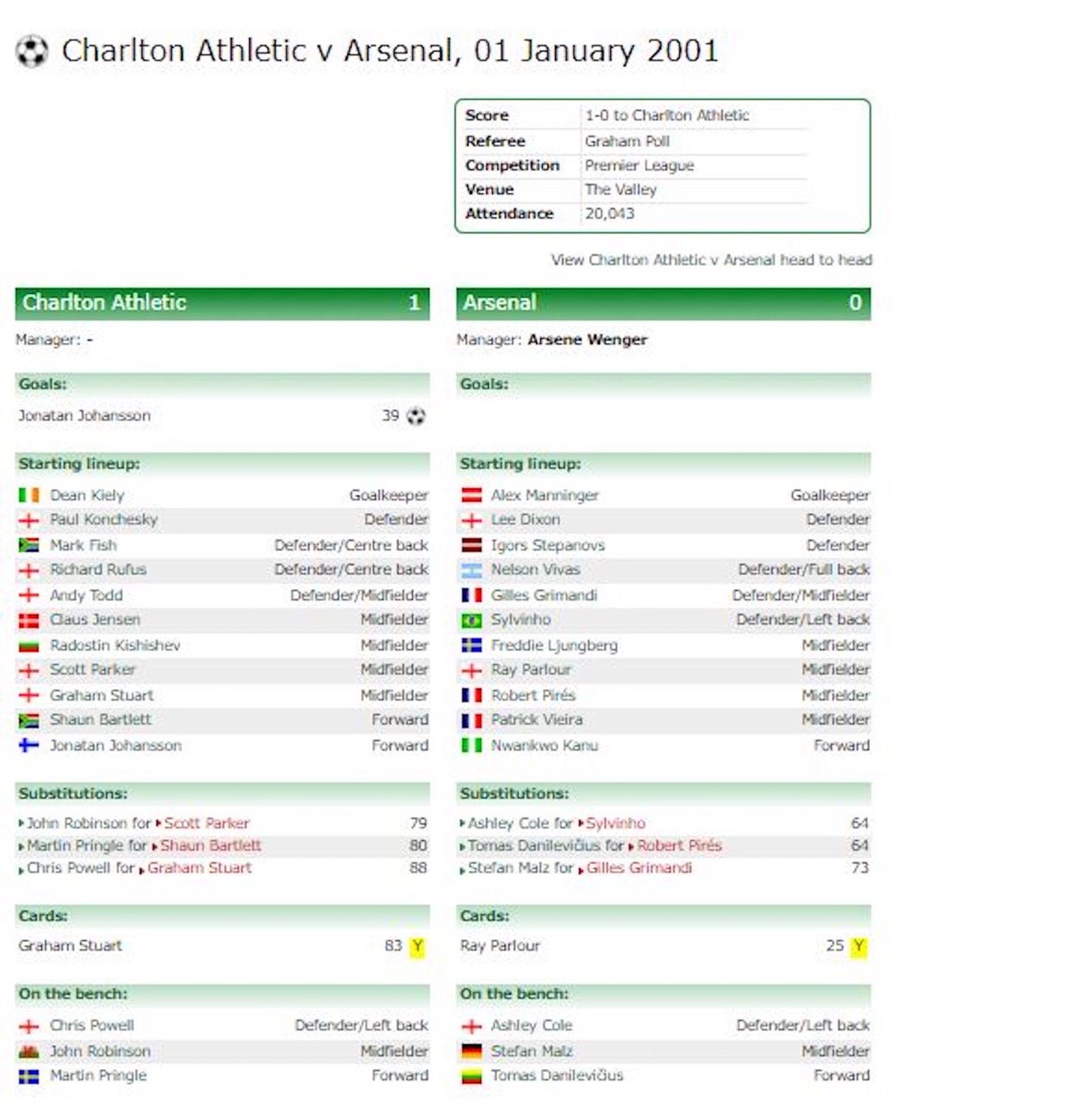Click Chris Powell on the Charlton bench

pyautogui.click(x=92, y=1025)
